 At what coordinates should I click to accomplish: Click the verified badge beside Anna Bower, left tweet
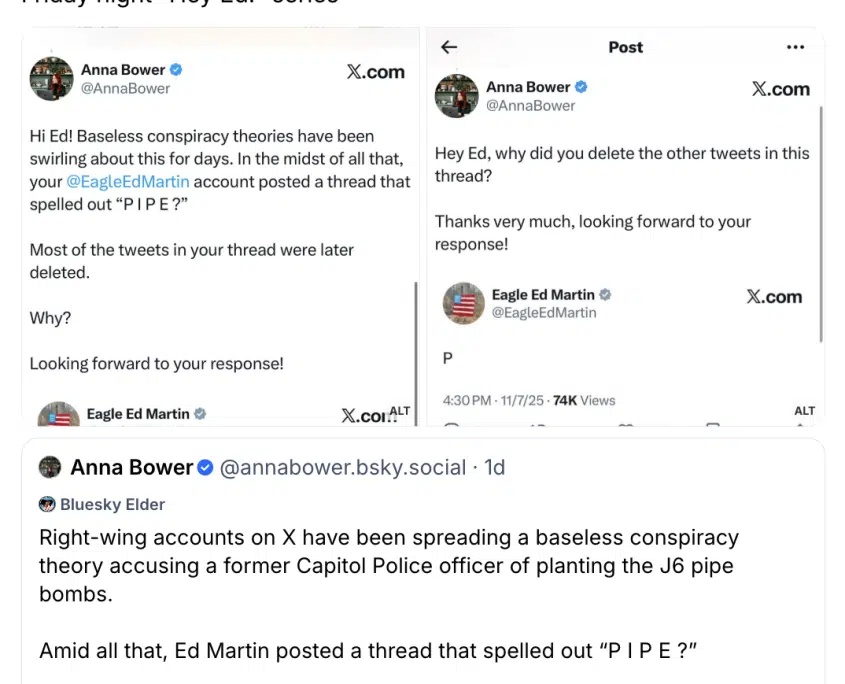tap(176, 70)
